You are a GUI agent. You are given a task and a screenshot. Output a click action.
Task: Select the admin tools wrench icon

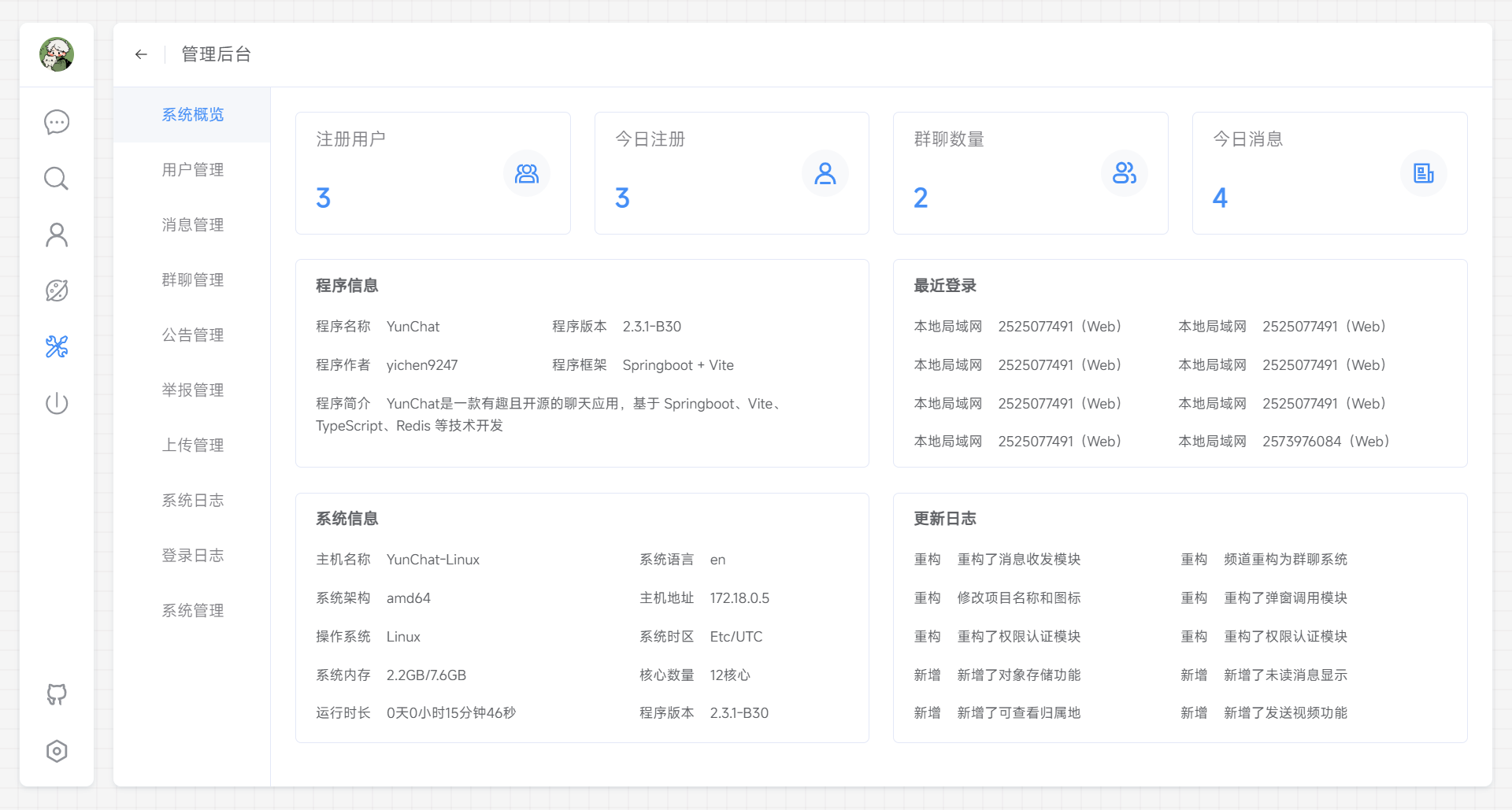pos(56,346)
